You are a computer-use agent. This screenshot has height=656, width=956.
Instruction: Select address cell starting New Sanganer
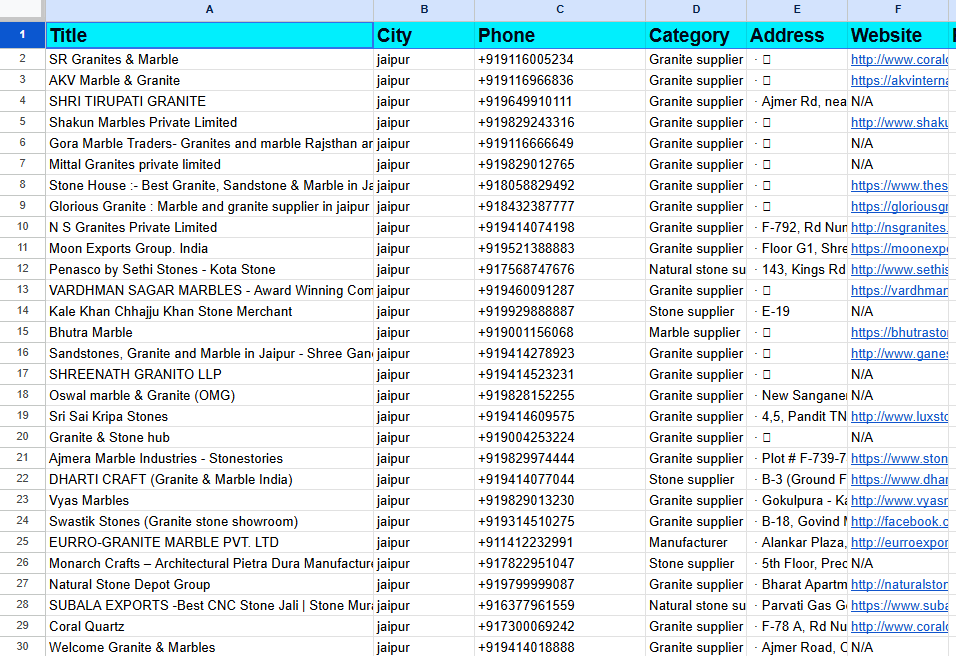(797, 395)
